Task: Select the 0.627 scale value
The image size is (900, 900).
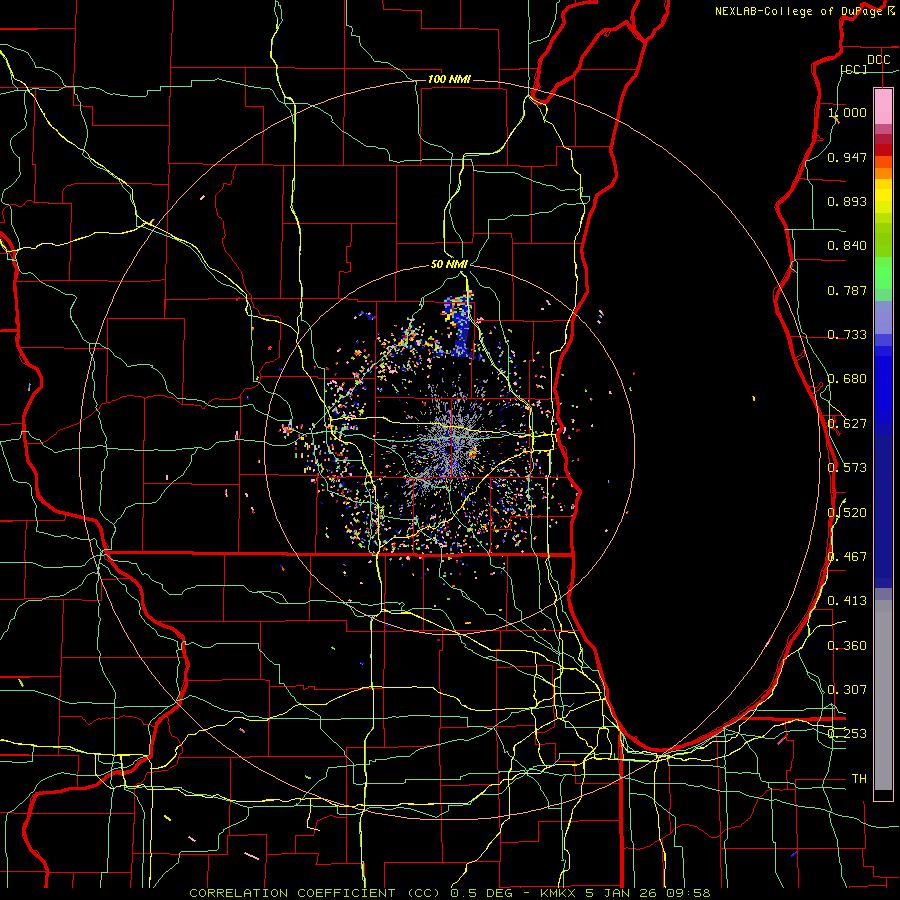Action: pyautogui.click(x=847, y=424)
